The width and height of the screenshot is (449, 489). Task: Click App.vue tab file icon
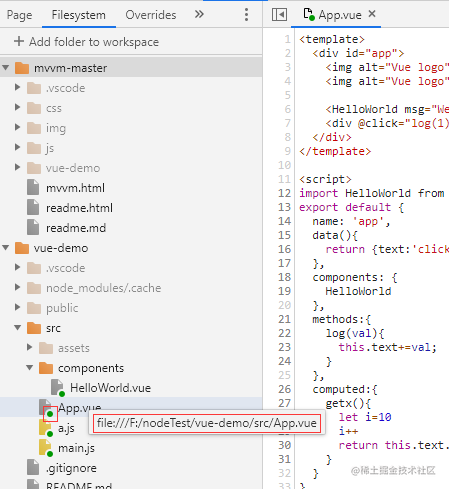309,14
